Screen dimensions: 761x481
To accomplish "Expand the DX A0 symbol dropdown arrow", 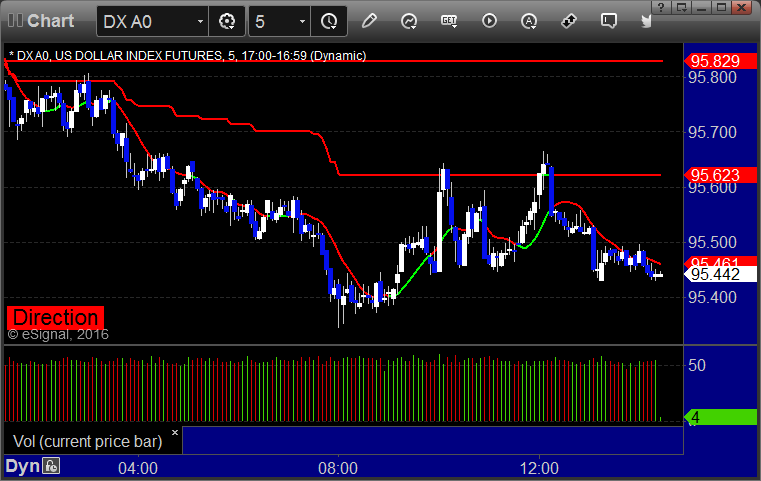I will point(200,22).
